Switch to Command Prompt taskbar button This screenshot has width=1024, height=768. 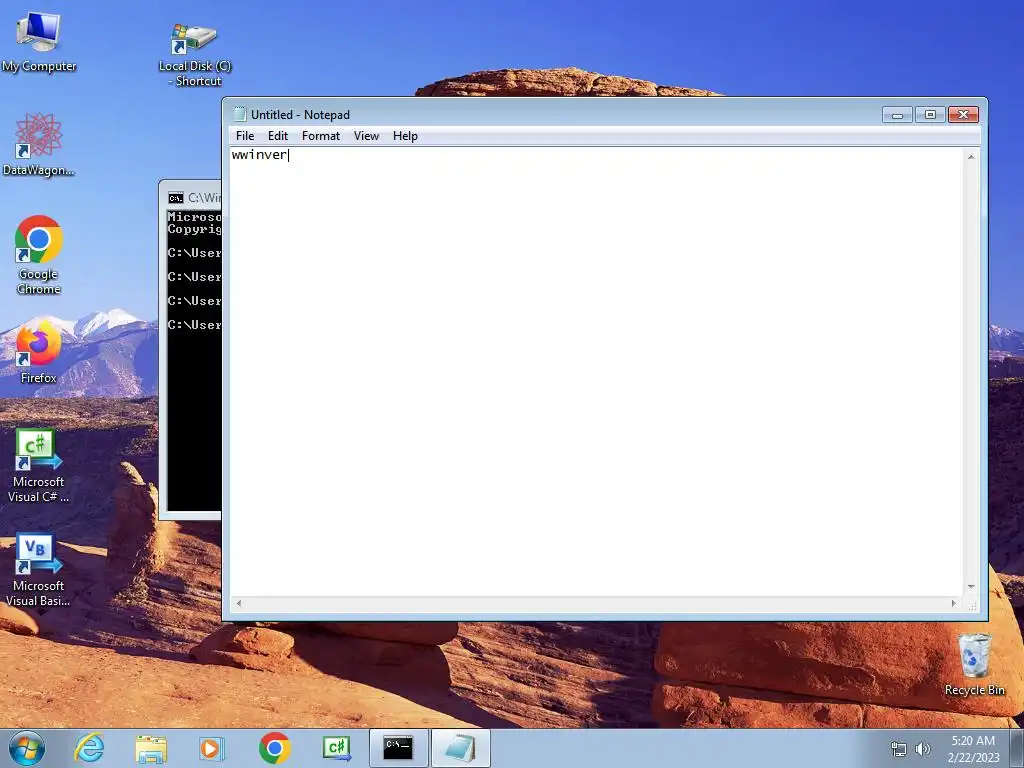click(x=398, y=748)
